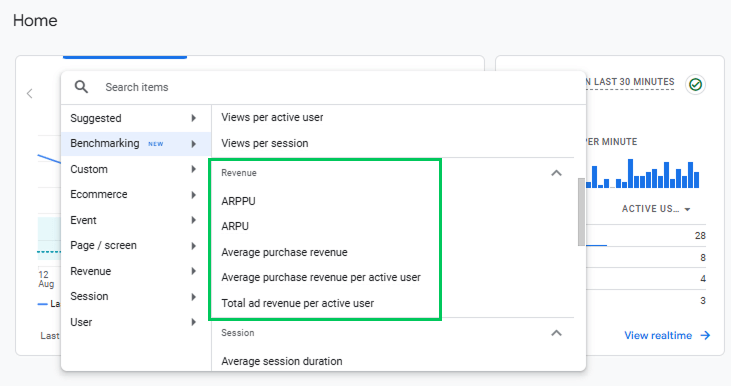Expand arrow next to Revenue

tap(193, 271)
